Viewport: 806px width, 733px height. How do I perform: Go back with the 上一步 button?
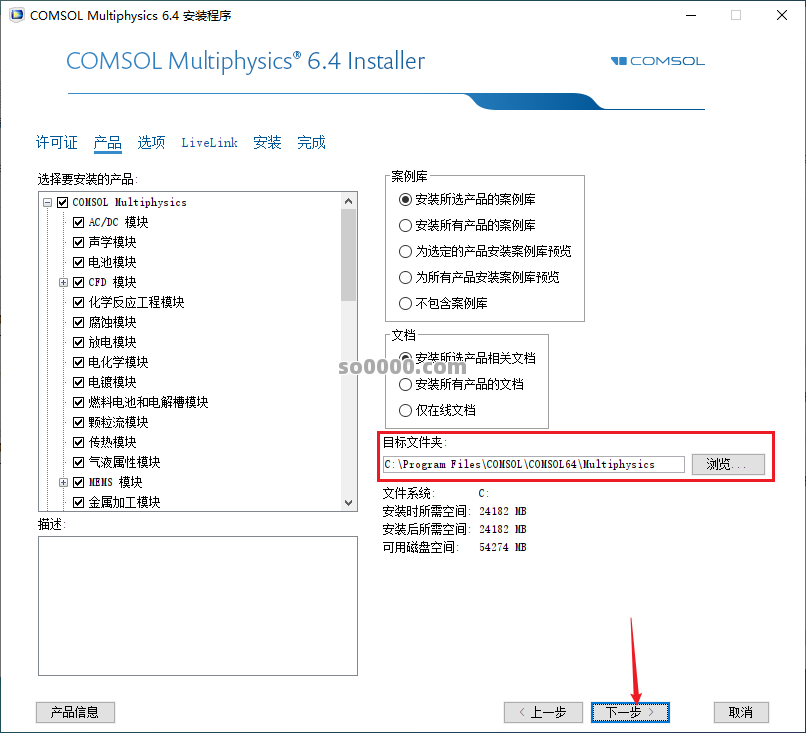[x=542, y=712]
